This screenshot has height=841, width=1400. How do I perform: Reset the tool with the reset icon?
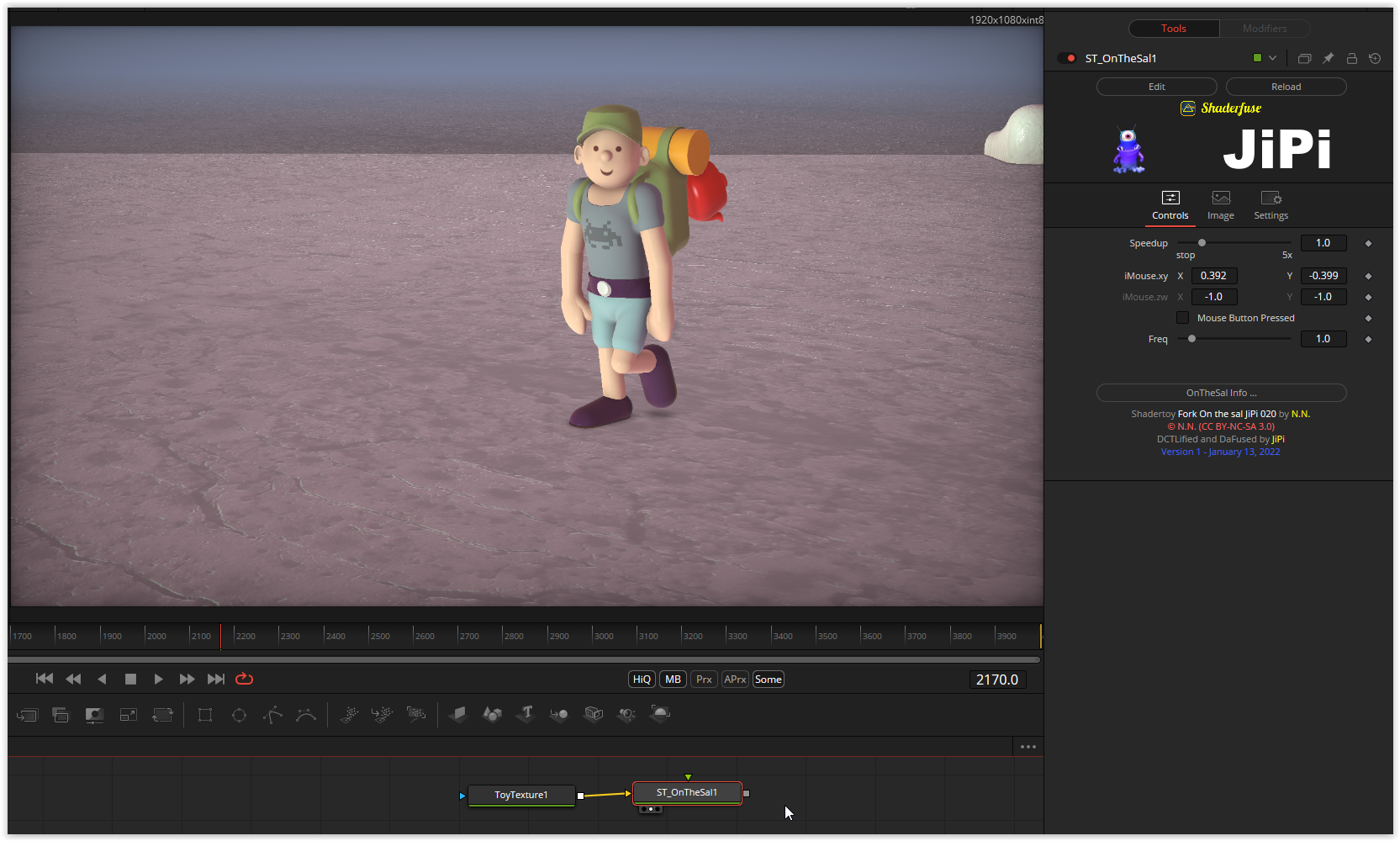pos(1375,58)
